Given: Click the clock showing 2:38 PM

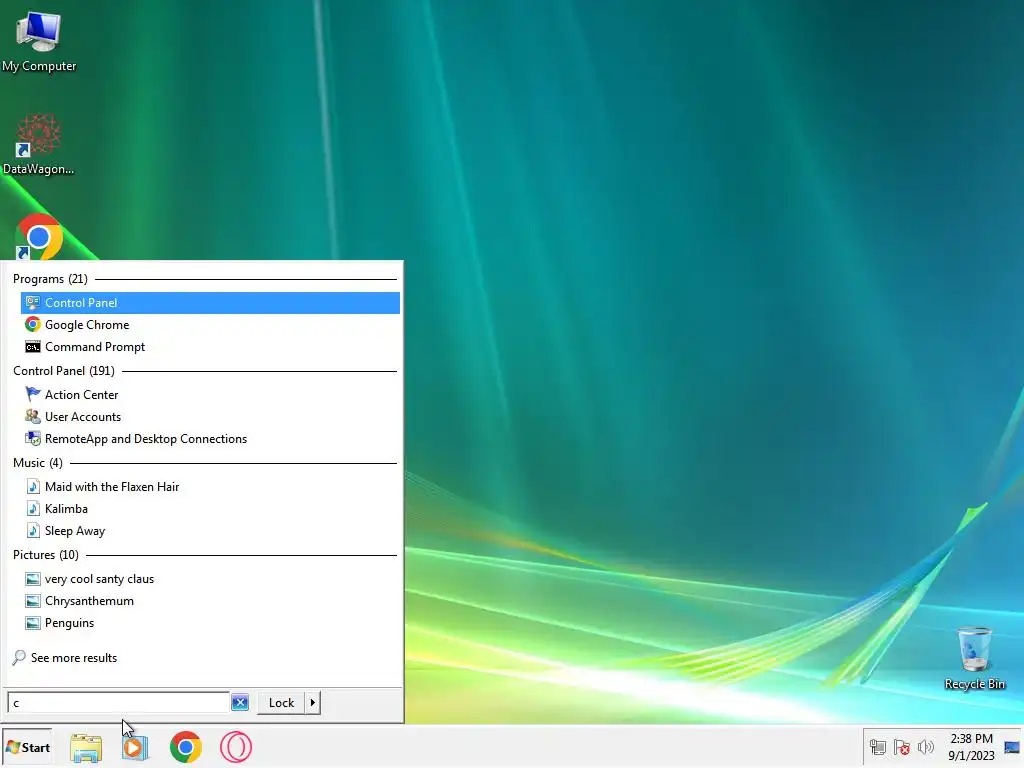Looking at the screenshot, I should 971,747.
